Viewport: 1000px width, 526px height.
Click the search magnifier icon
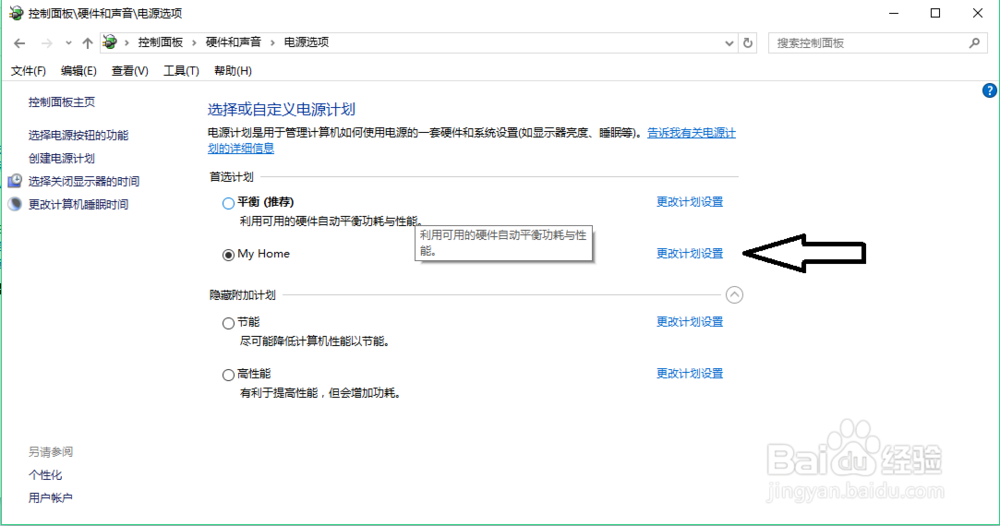[974, 43]
